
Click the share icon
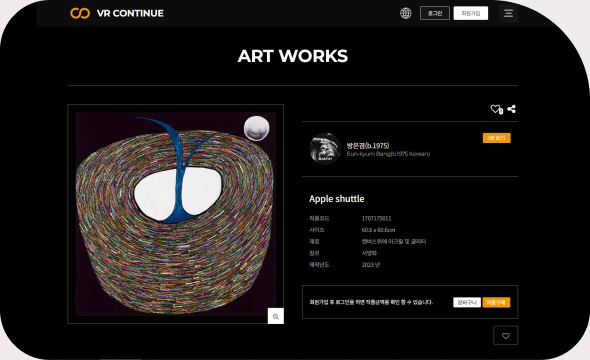point(511,109)
